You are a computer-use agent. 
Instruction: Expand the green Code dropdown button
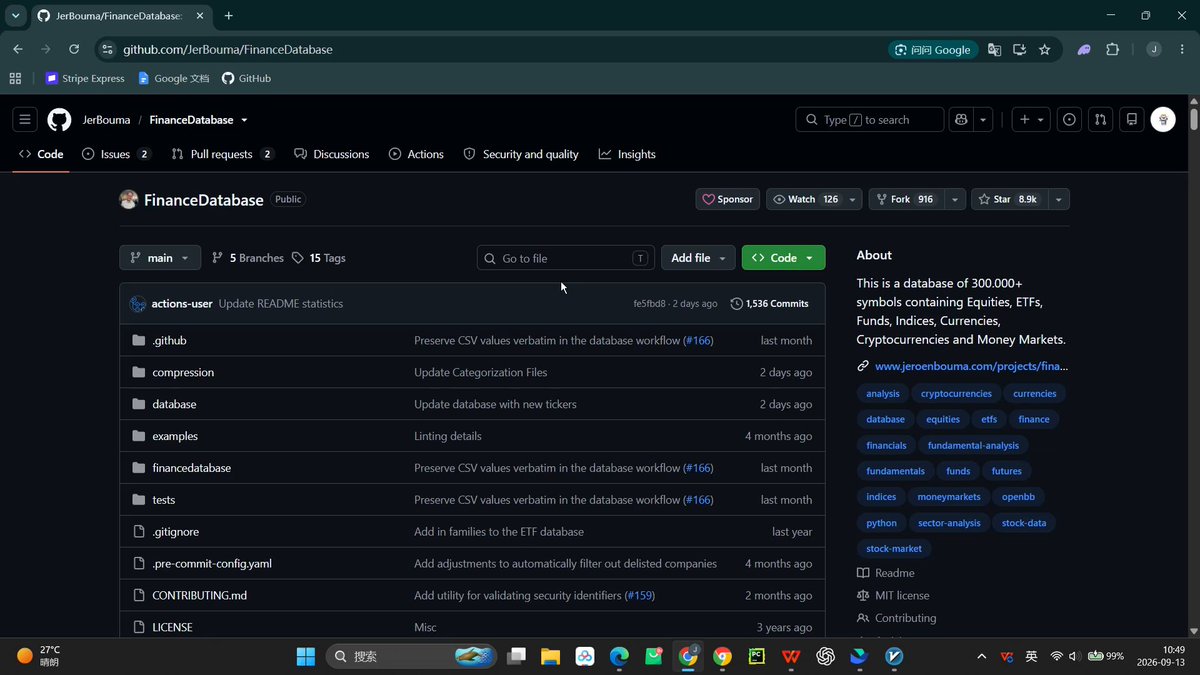tap(783, 258)
